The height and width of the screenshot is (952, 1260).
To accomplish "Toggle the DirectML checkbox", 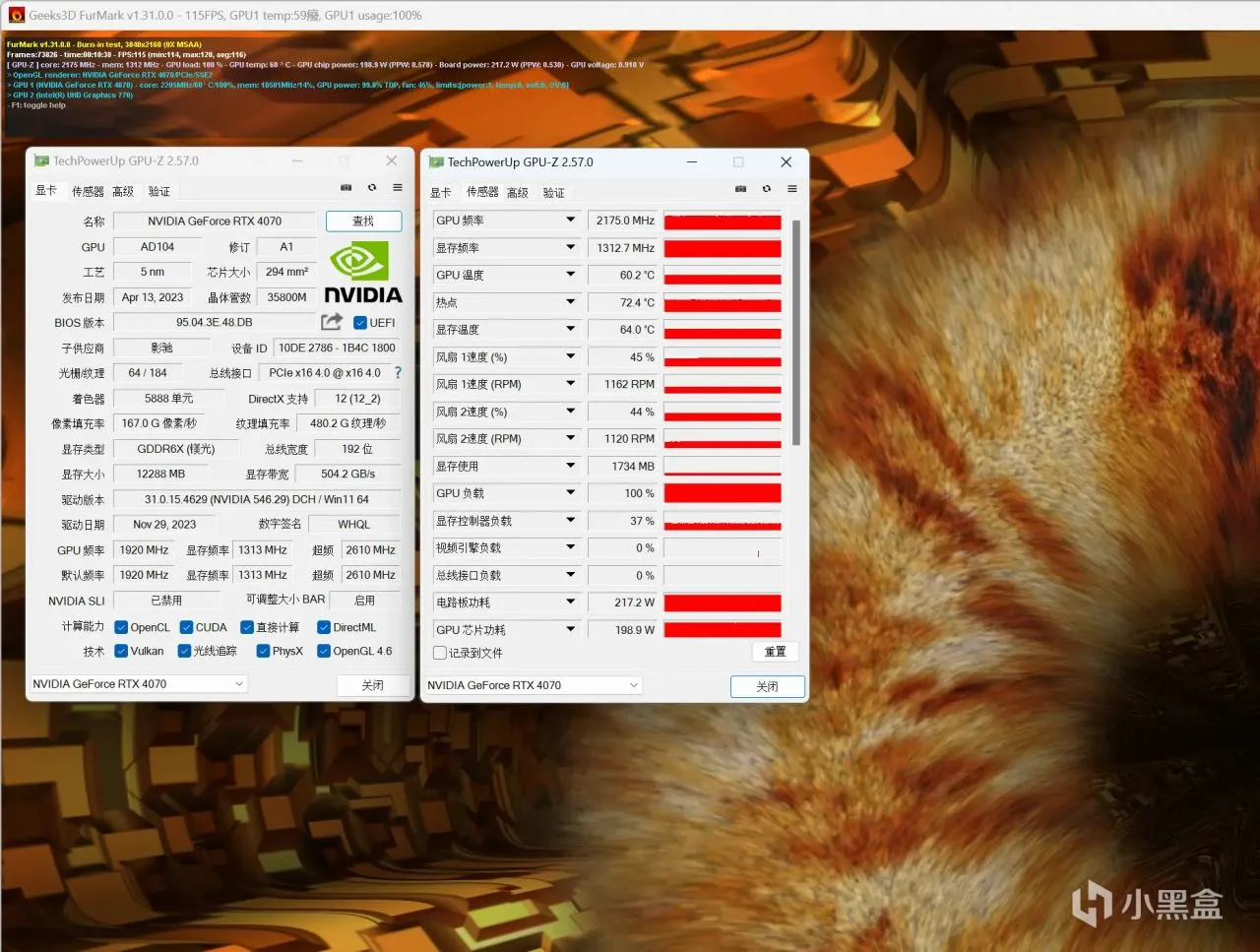I will tap(324, 627).
